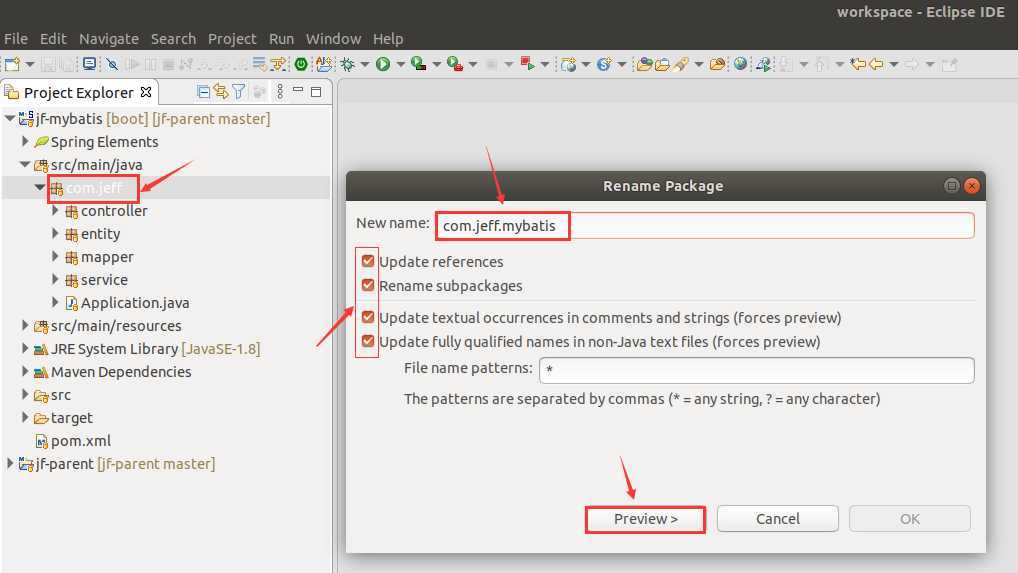Open the Window menu
This screenshot has height=573, width=1018.
pyautogui.click(x=333, y=39)
